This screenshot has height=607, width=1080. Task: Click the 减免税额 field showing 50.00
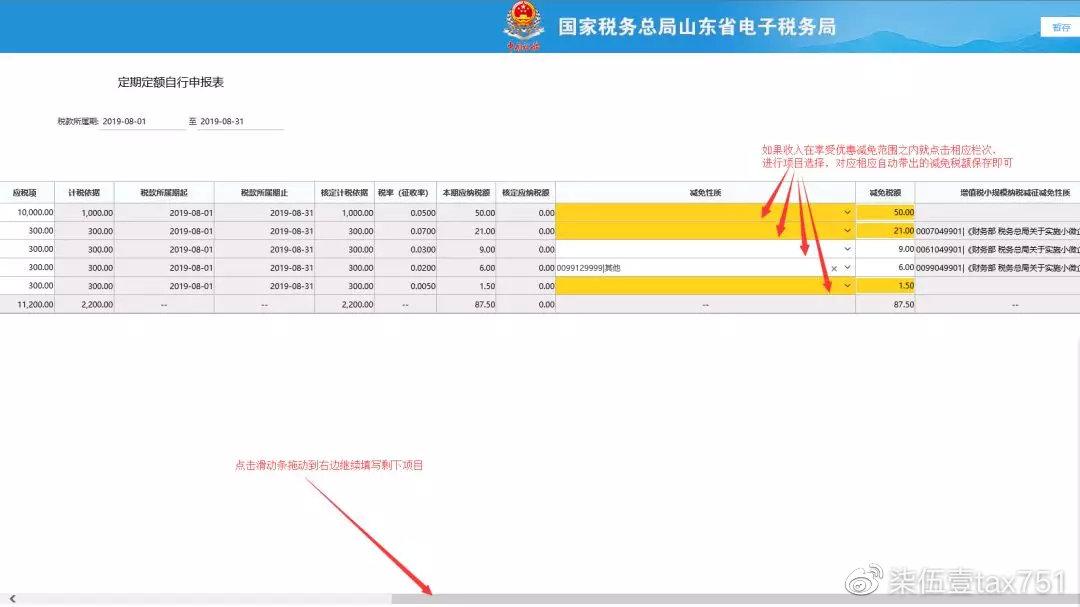[885, 213]
